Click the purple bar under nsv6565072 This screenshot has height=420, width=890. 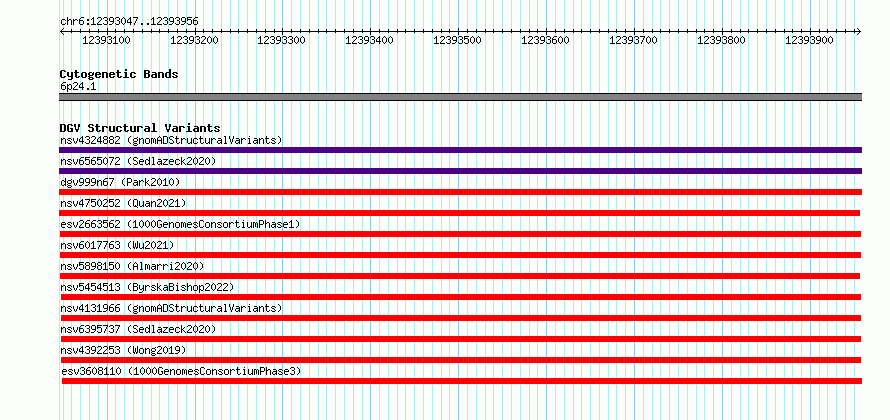[x=460, y=171]
